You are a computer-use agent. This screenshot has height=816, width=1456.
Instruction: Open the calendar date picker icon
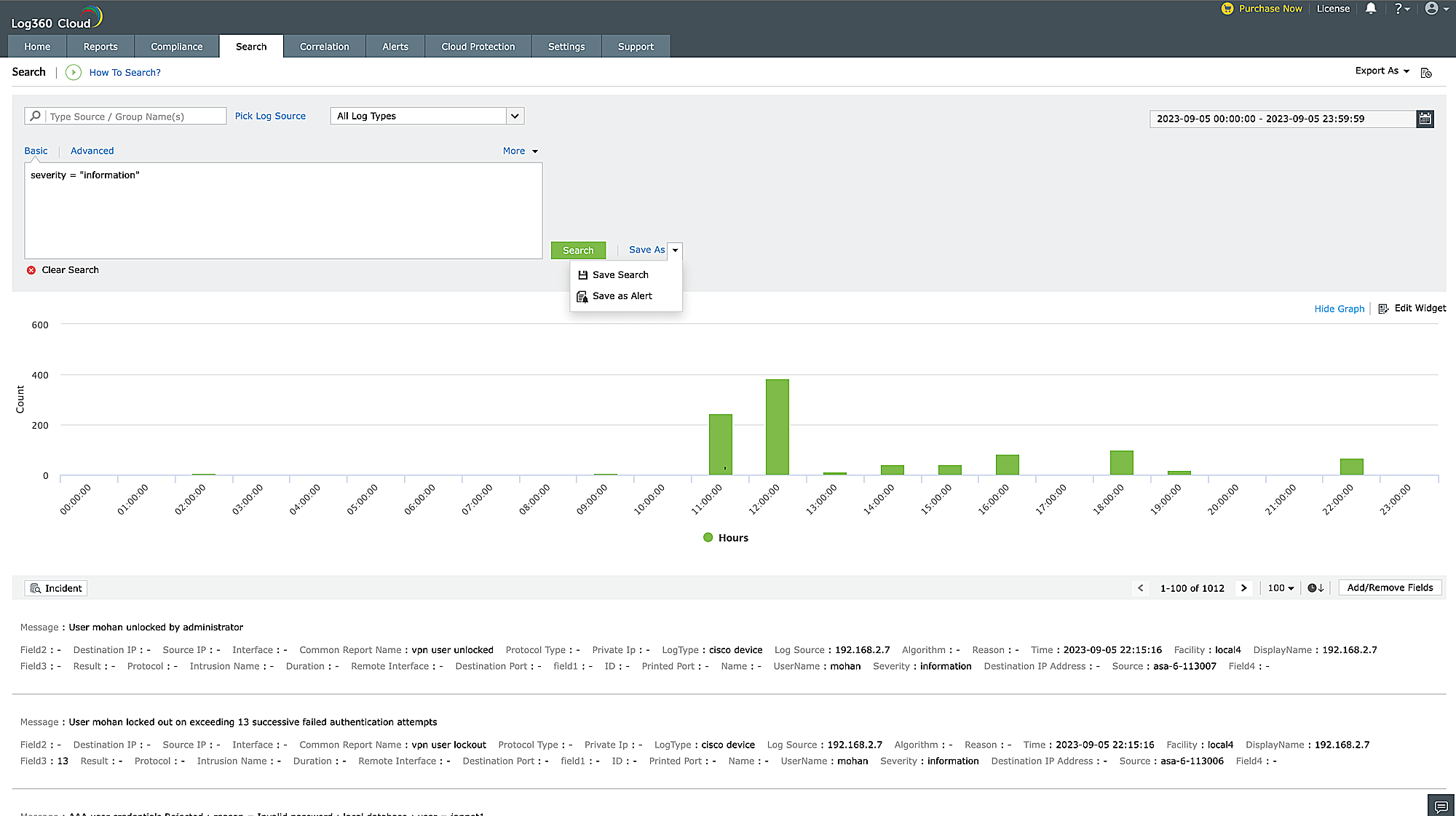click(x=1425, y=119)
